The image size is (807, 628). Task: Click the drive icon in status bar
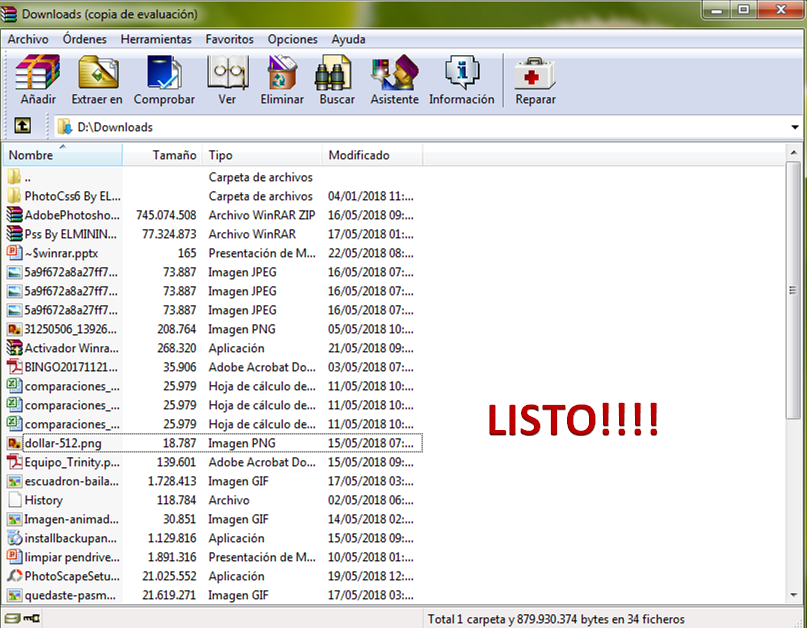pyautogui.click(x=12, y=618)
